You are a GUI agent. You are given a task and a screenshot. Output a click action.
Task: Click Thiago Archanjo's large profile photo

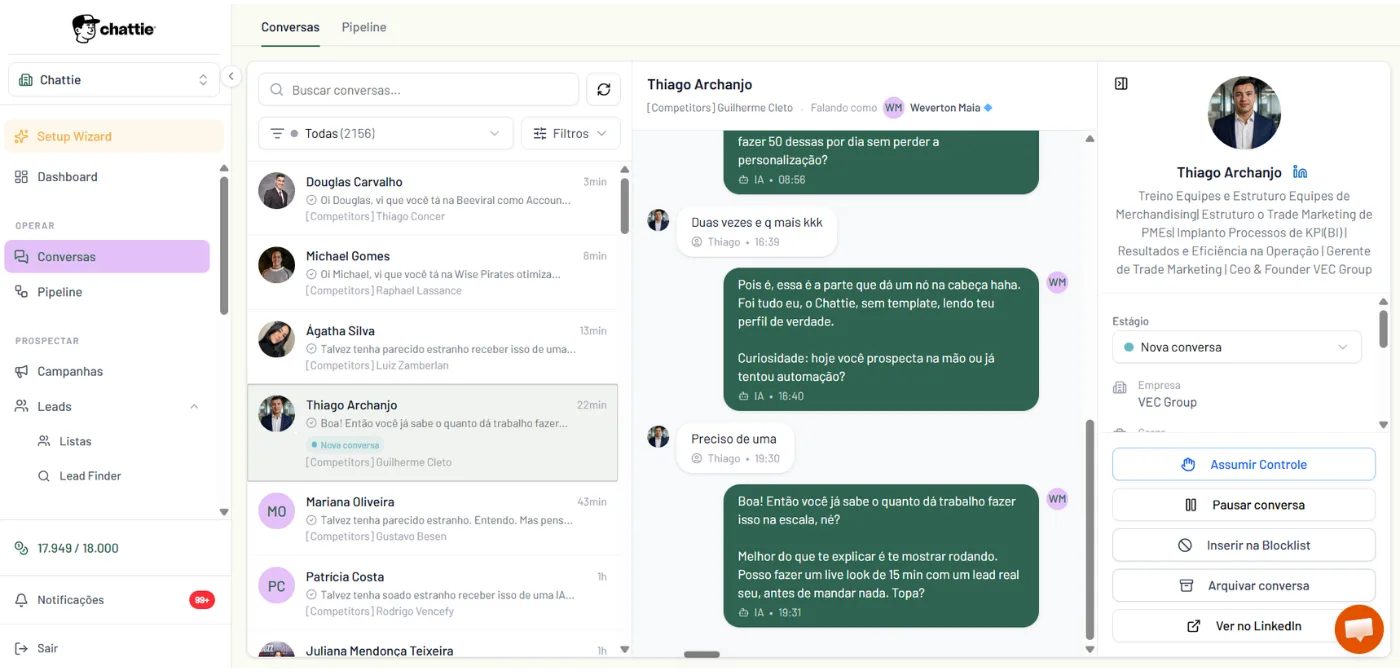tap(1244, 113)
